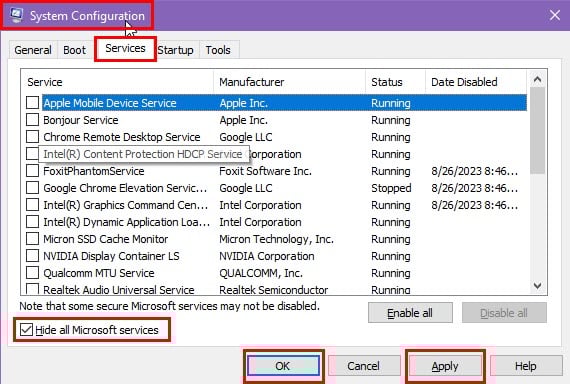The height and width of the screenshot is (384, 570).
Task: Open Help for System Configuration
Action: [526, 366]
